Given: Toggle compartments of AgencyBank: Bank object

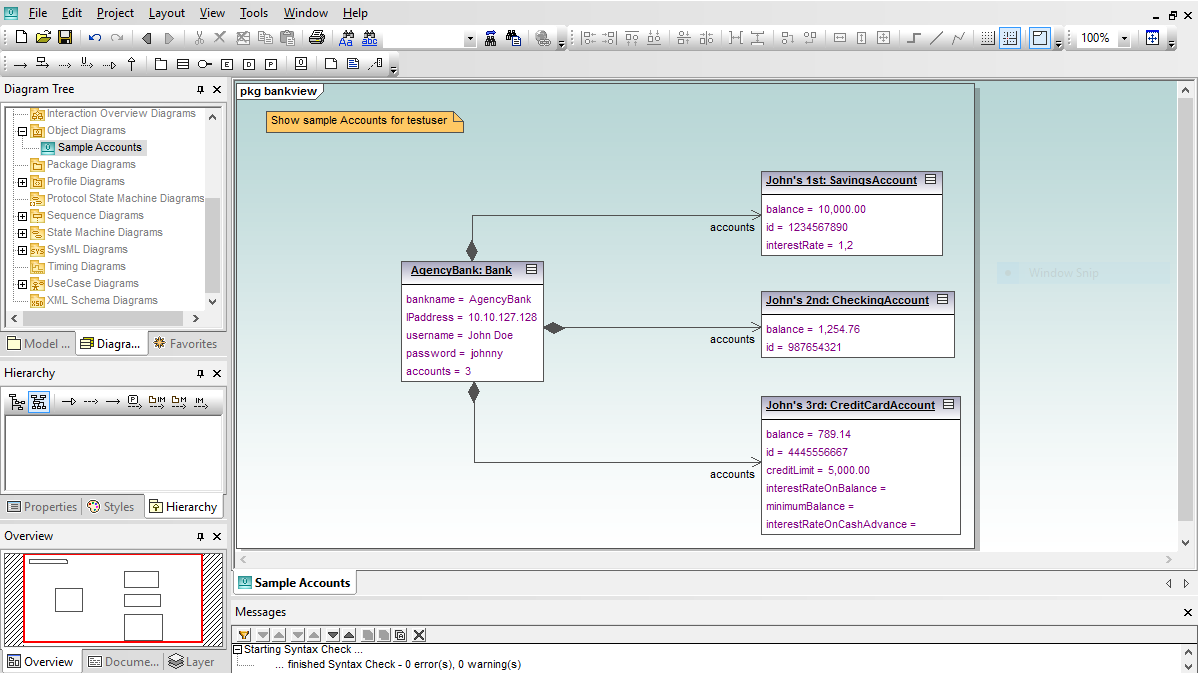Looking at the screenshot, I should [x=531, y=270].
